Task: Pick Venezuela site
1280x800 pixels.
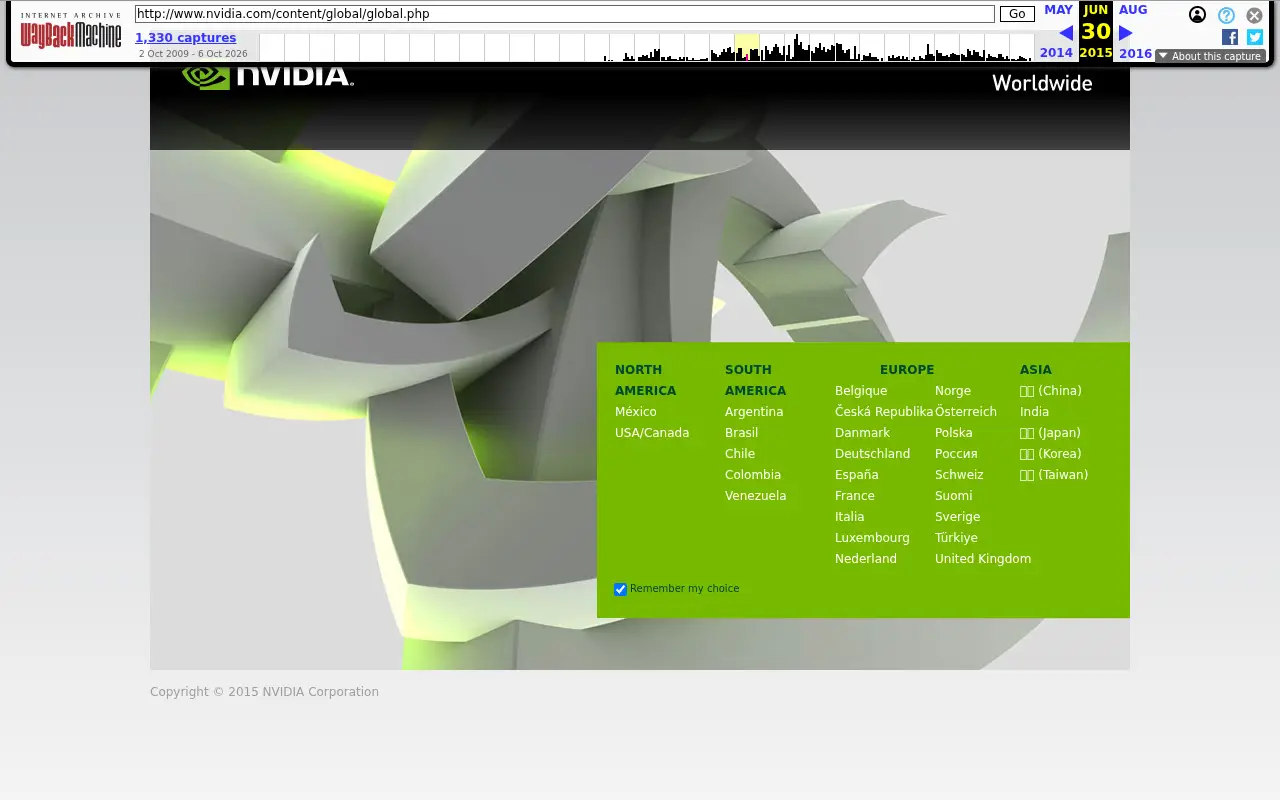Action: click(756, 496)
